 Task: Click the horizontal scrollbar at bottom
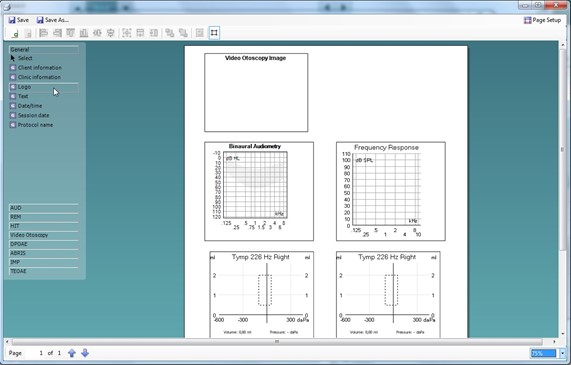tap(277, 342)
